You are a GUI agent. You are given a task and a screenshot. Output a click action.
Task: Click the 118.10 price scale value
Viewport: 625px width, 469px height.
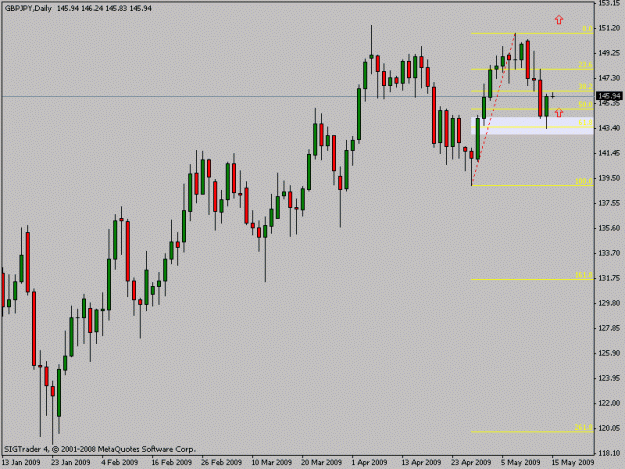pyautogui.click(x=609, y=453)
